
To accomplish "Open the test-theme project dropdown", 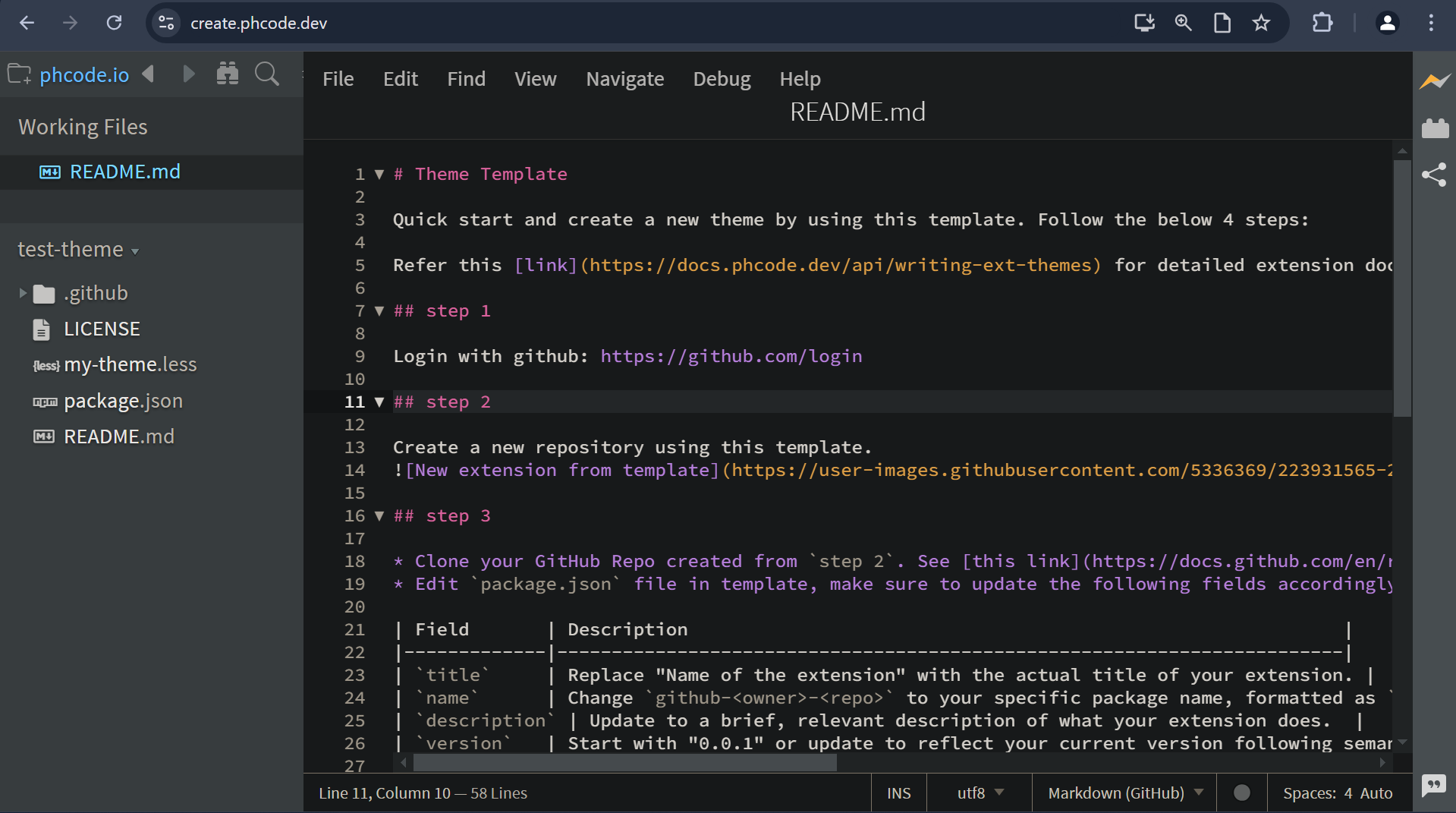I will tap(78, 249).
